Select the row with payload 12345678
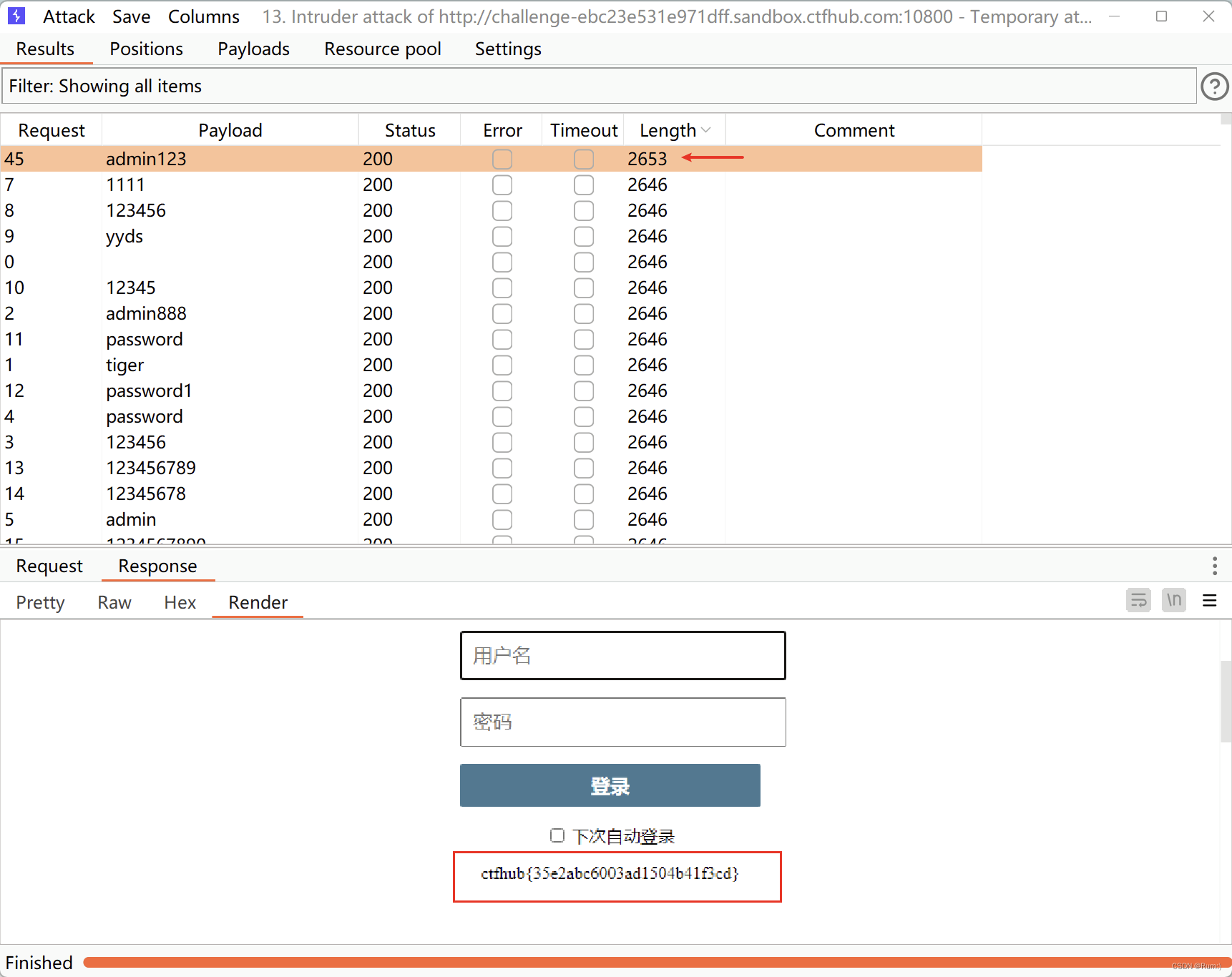 492,494
